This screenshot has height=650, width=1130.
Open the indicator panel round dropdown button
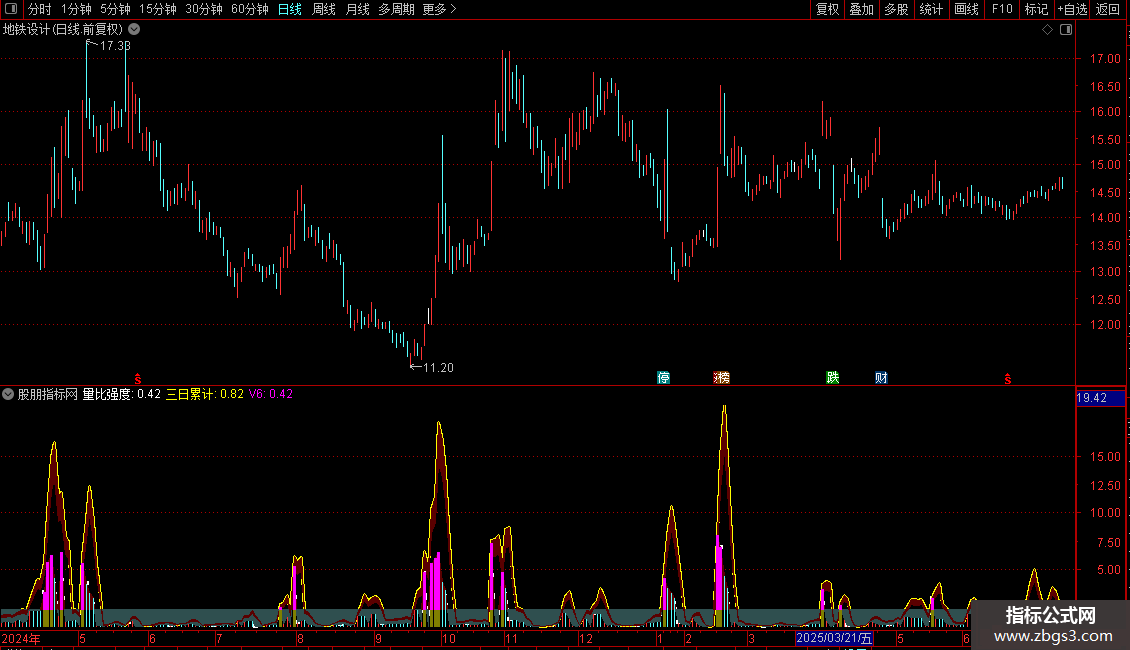coord(8,394)
